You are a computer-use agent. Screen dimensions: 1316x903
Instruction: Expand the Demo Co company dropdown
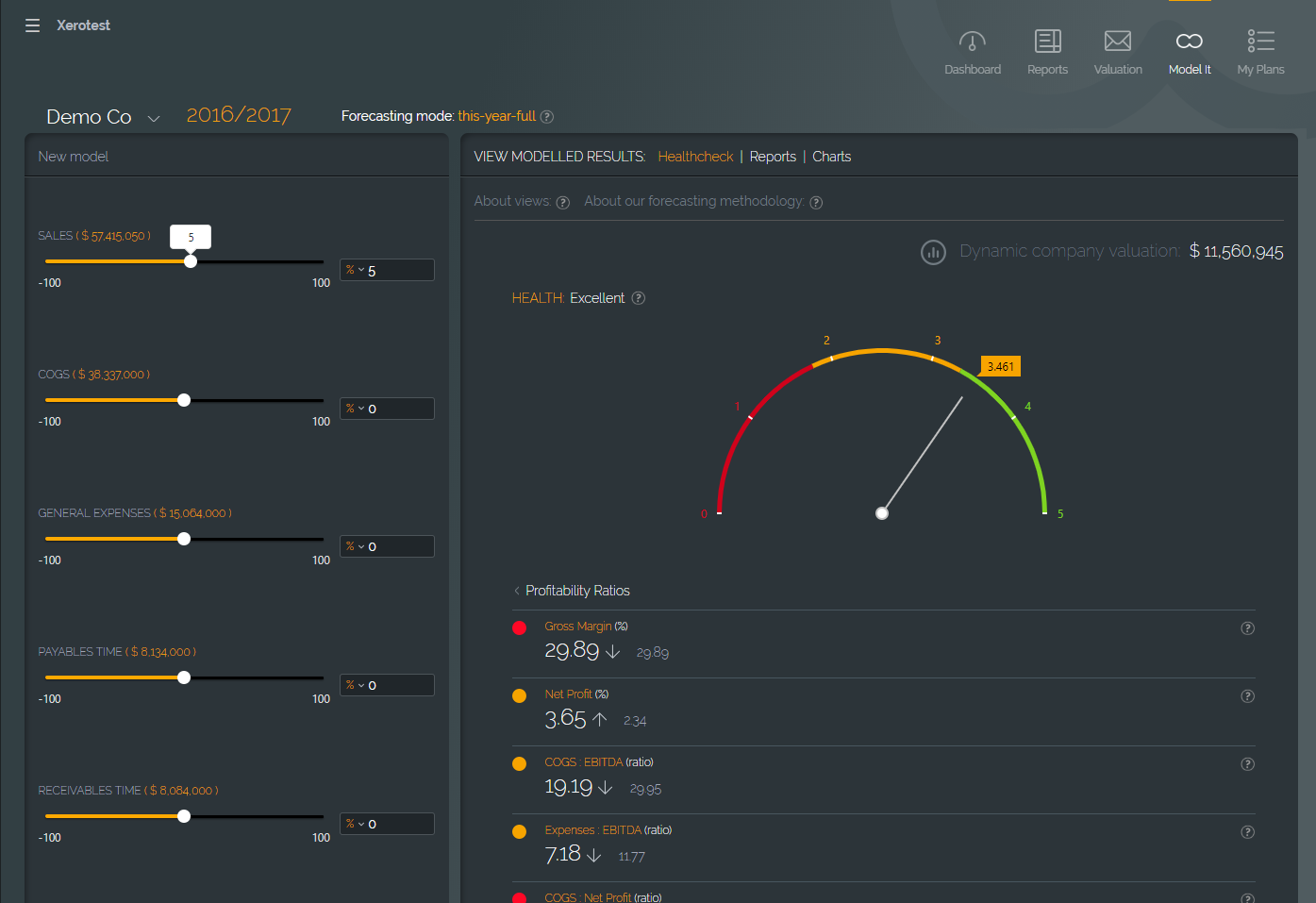pos(154,118)
